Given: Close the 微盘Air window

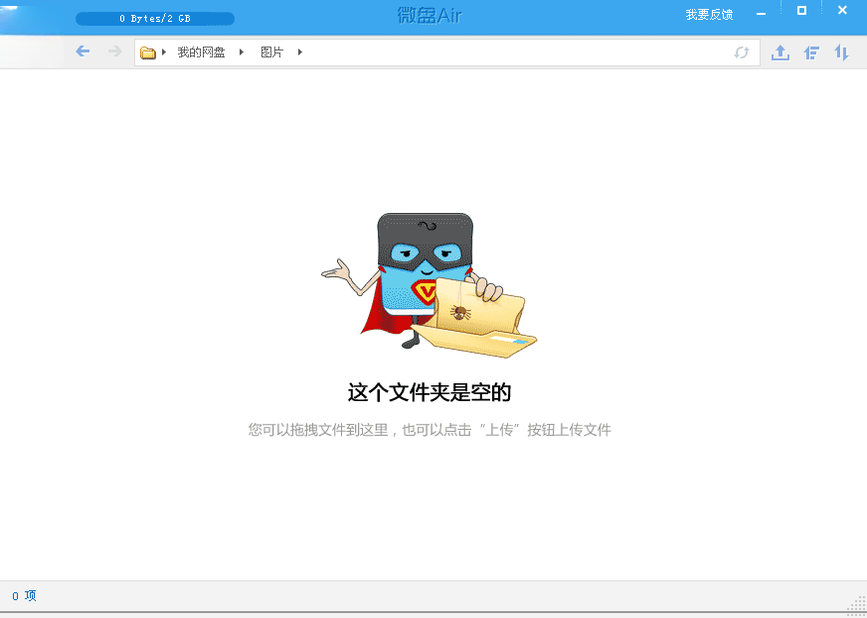Looking at the screenshot, I should coord(842,10).
